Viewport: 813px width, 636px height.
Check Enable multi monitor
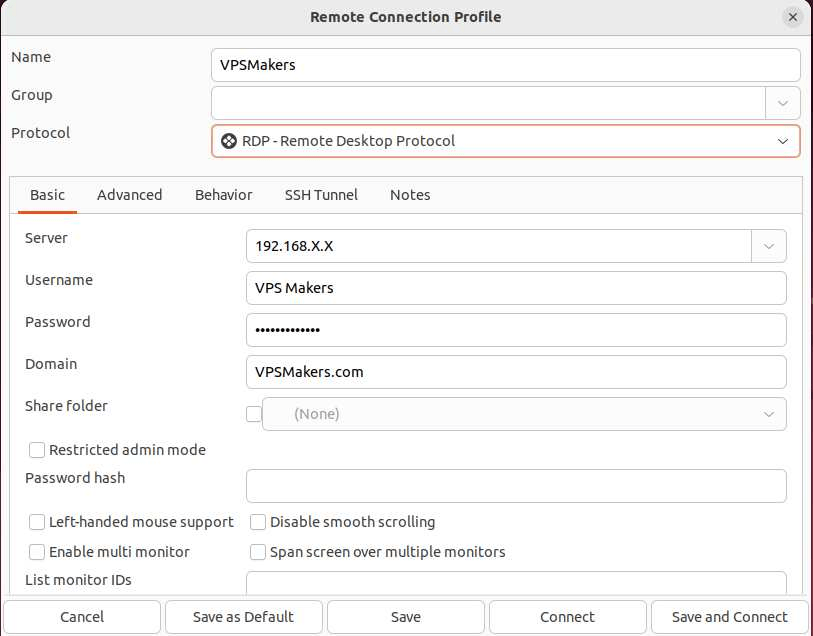pos(37,552)
